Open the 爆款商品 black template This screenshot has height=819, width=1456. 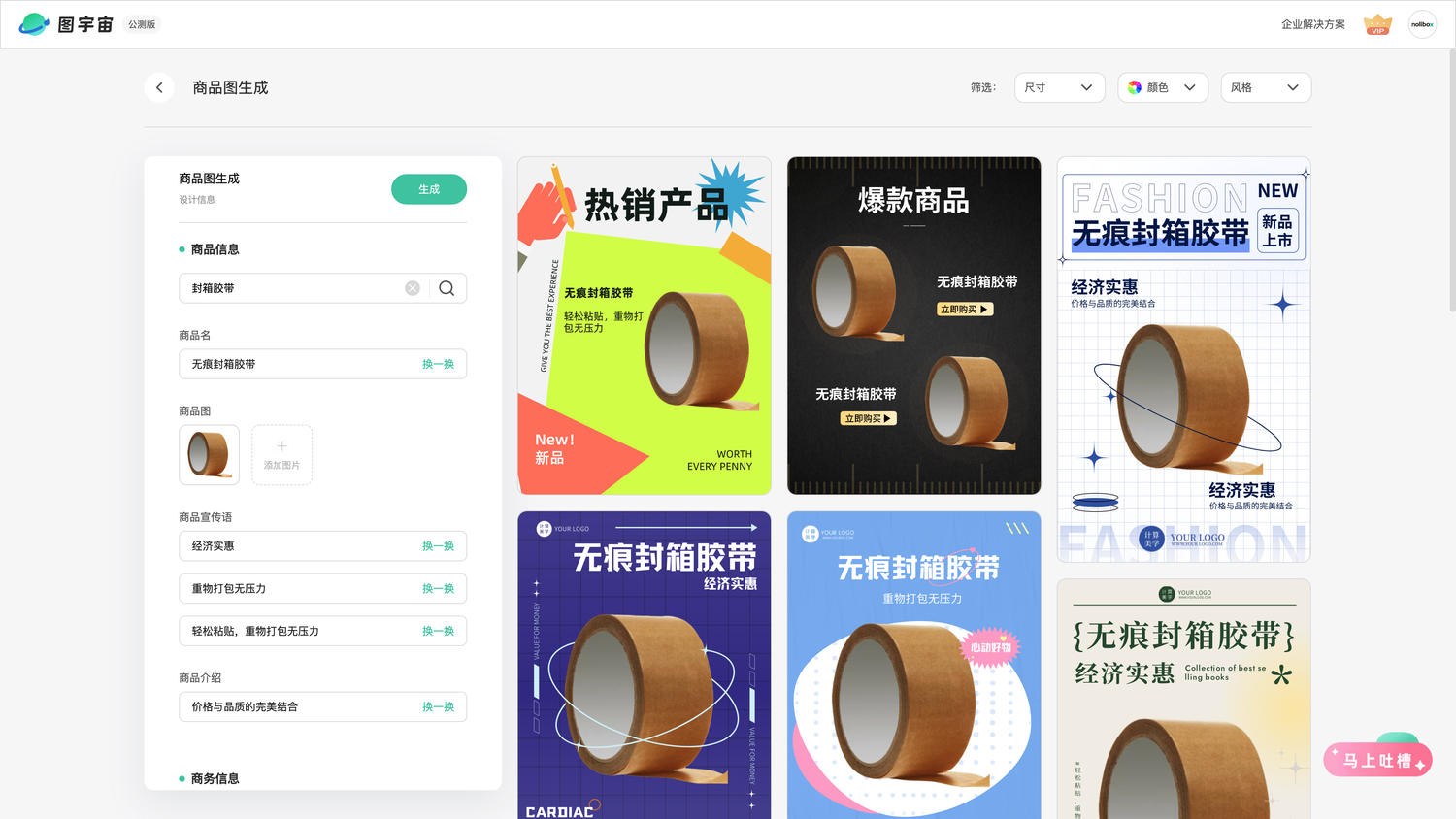(x=913, y=326)
